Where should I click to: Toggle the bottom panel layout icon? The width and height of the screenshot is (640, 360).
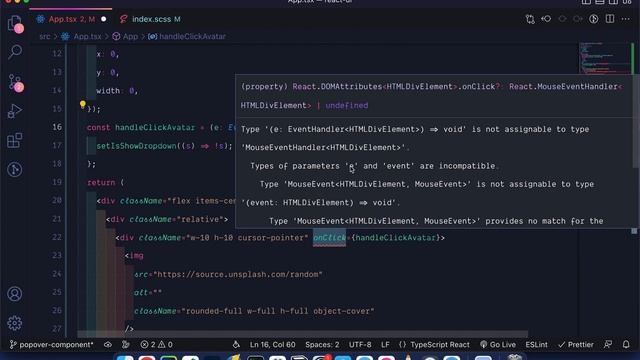coord(600,2)
